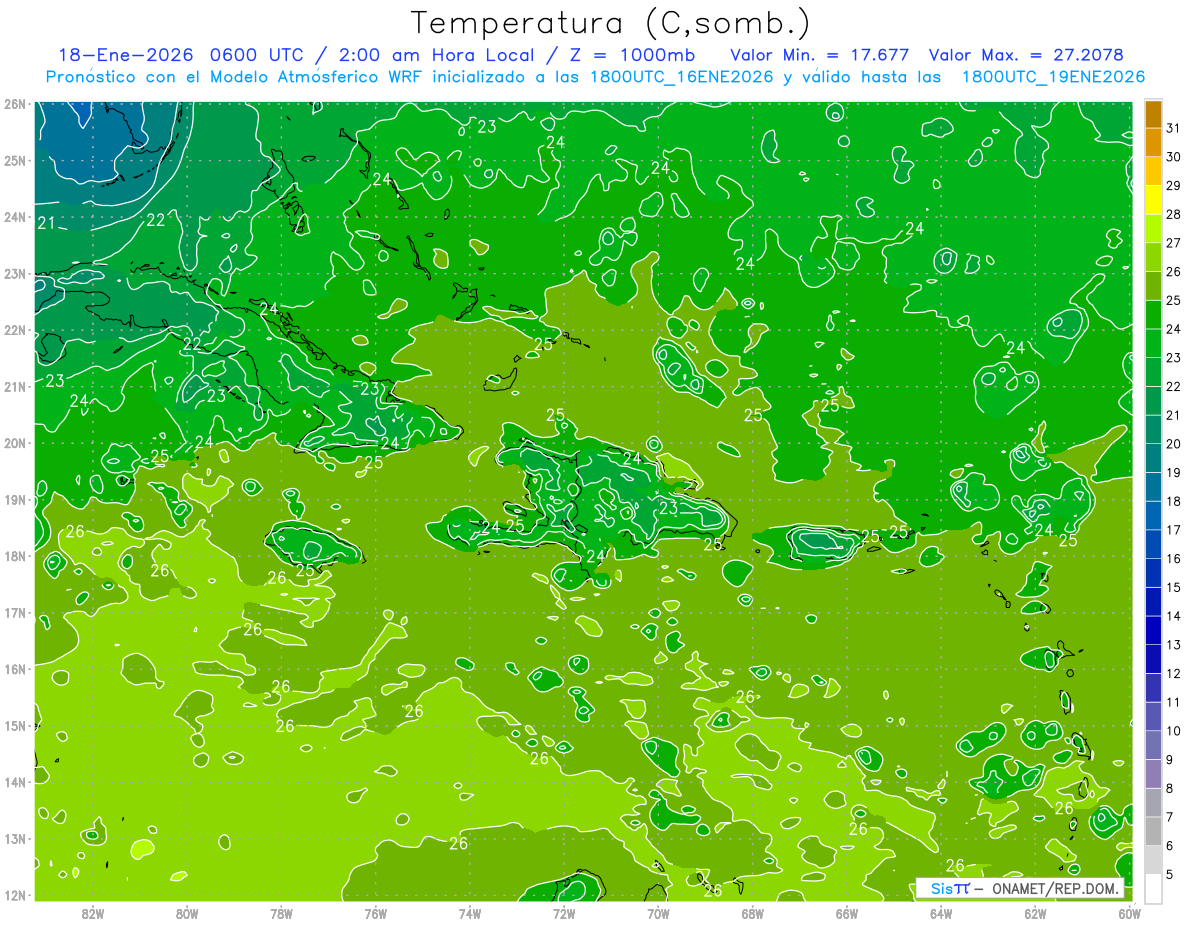
Task: Click the '78W' longitude axis label
Action: (x=282, y=913)
